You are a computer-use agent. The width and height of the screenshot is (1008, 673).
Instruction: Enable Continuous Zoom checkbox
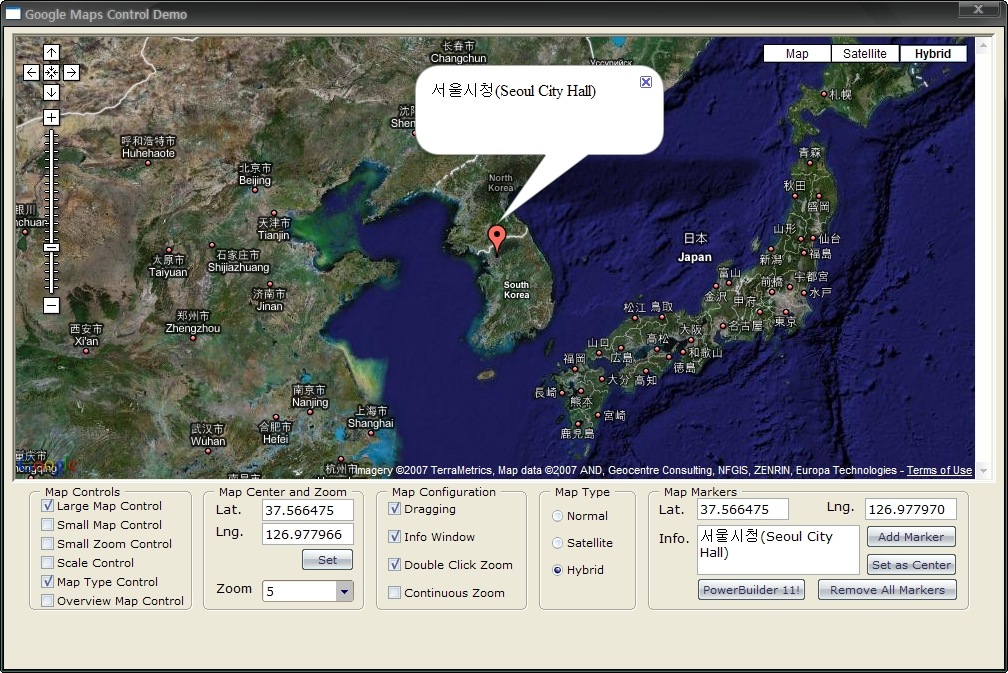(395, 593)
